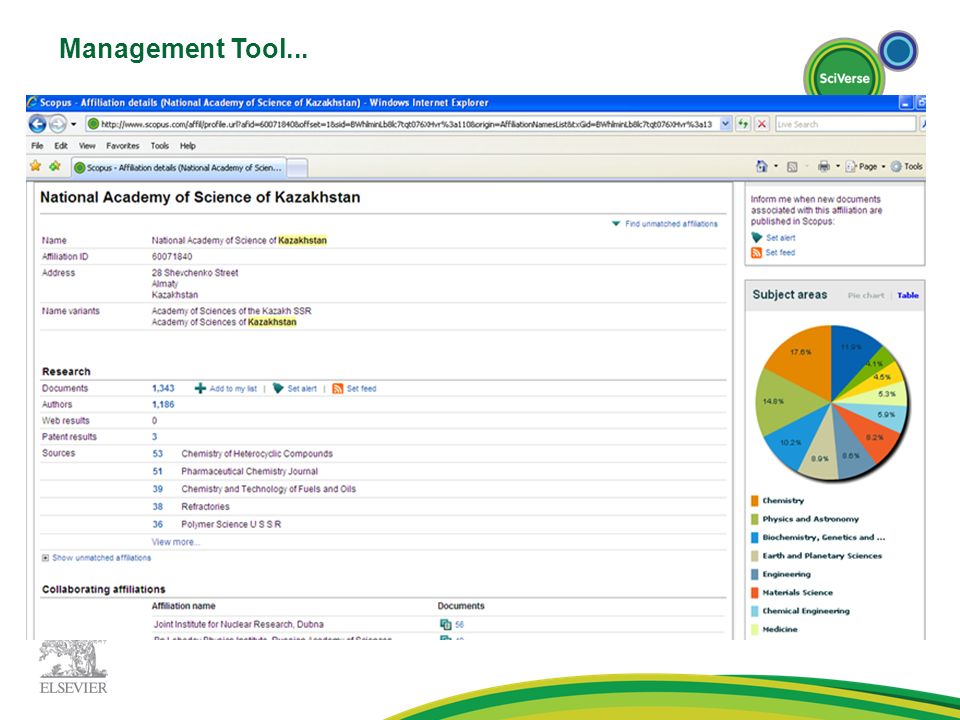Image resolution: width=960 pixels, height=720 pixels.
Task: Click the Chemistry of Heterocyclic Compounds source name
Action: pyautogui.click(x=257, y=454)
